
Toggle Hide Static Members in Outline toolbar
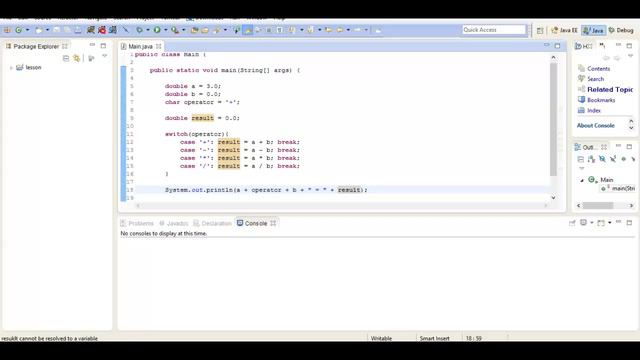(x=613, y=159)
